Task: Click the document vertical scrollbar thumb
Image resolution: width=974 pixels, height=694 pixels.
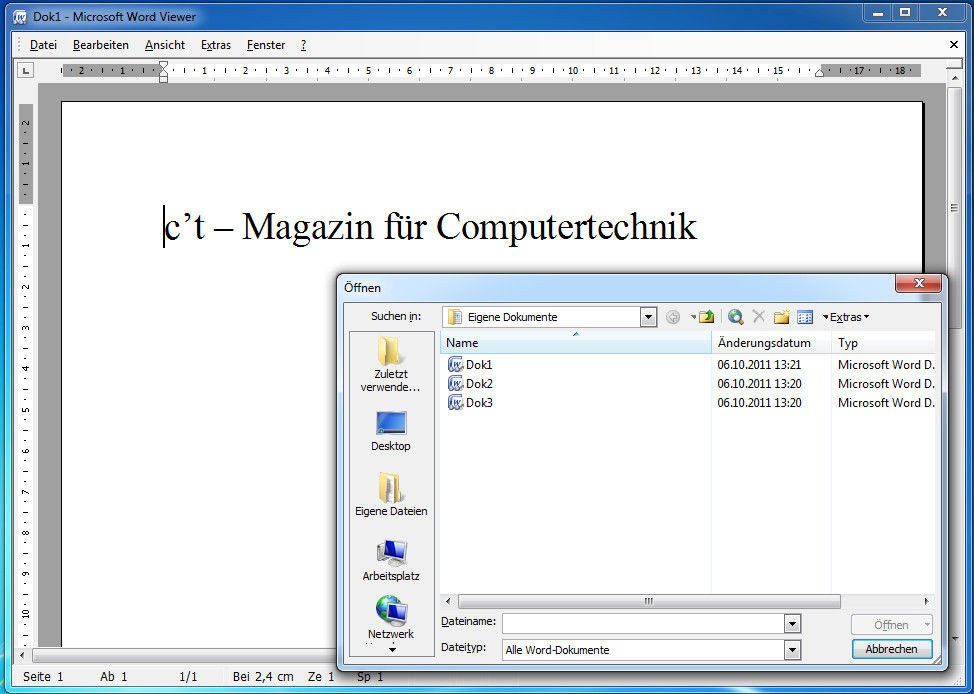Action: pos(955,208)
